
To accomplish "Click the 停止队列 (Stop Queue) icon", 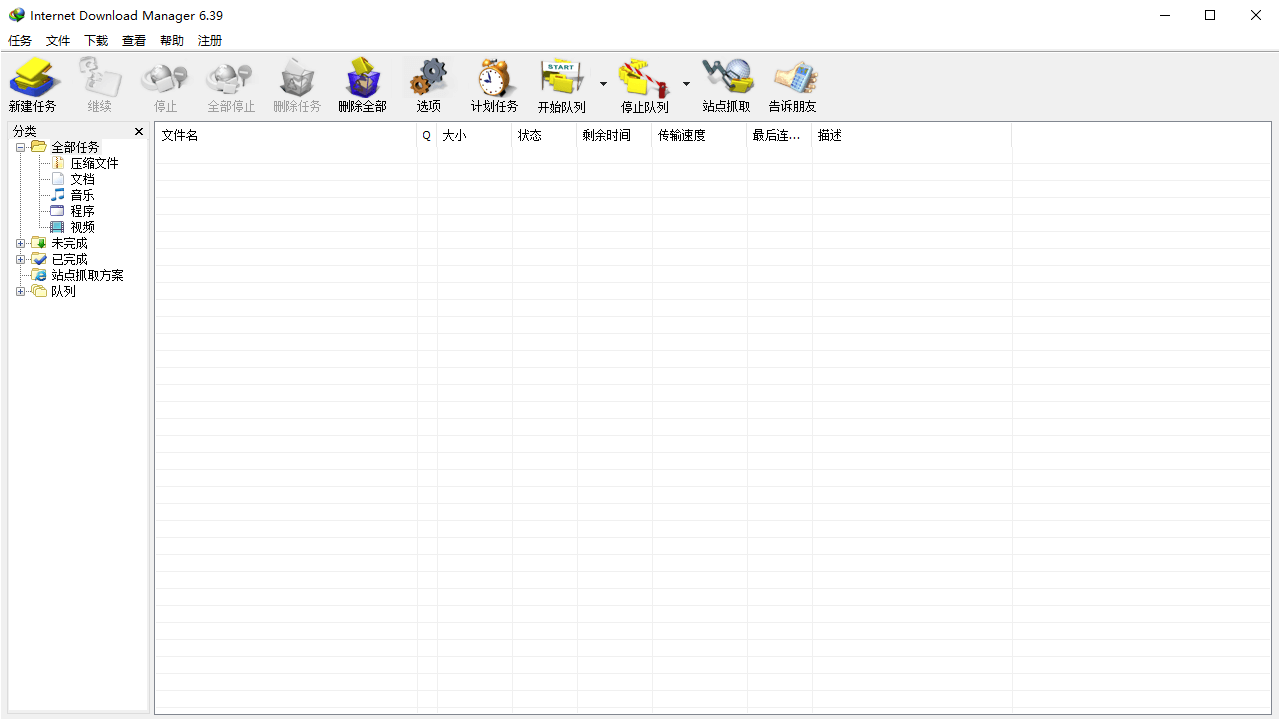I will (644, 78).
